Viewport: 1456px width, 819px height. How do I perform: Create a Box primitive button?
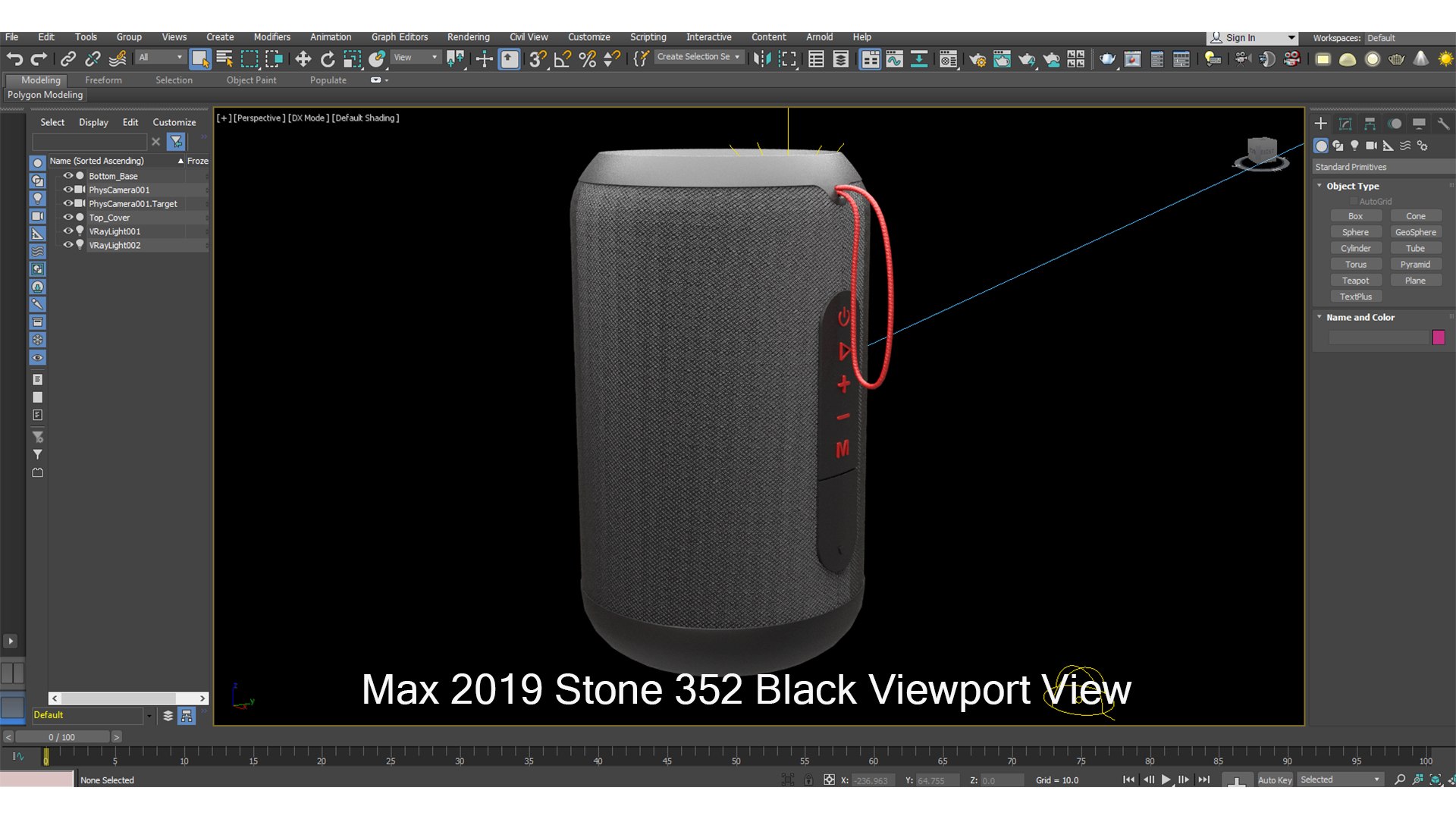pyautogui.click(x=1355, y=216)
